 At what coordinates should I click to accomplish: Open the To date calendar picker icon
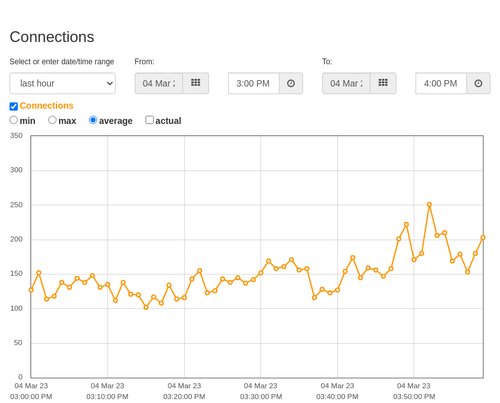[x=383, y=83]
